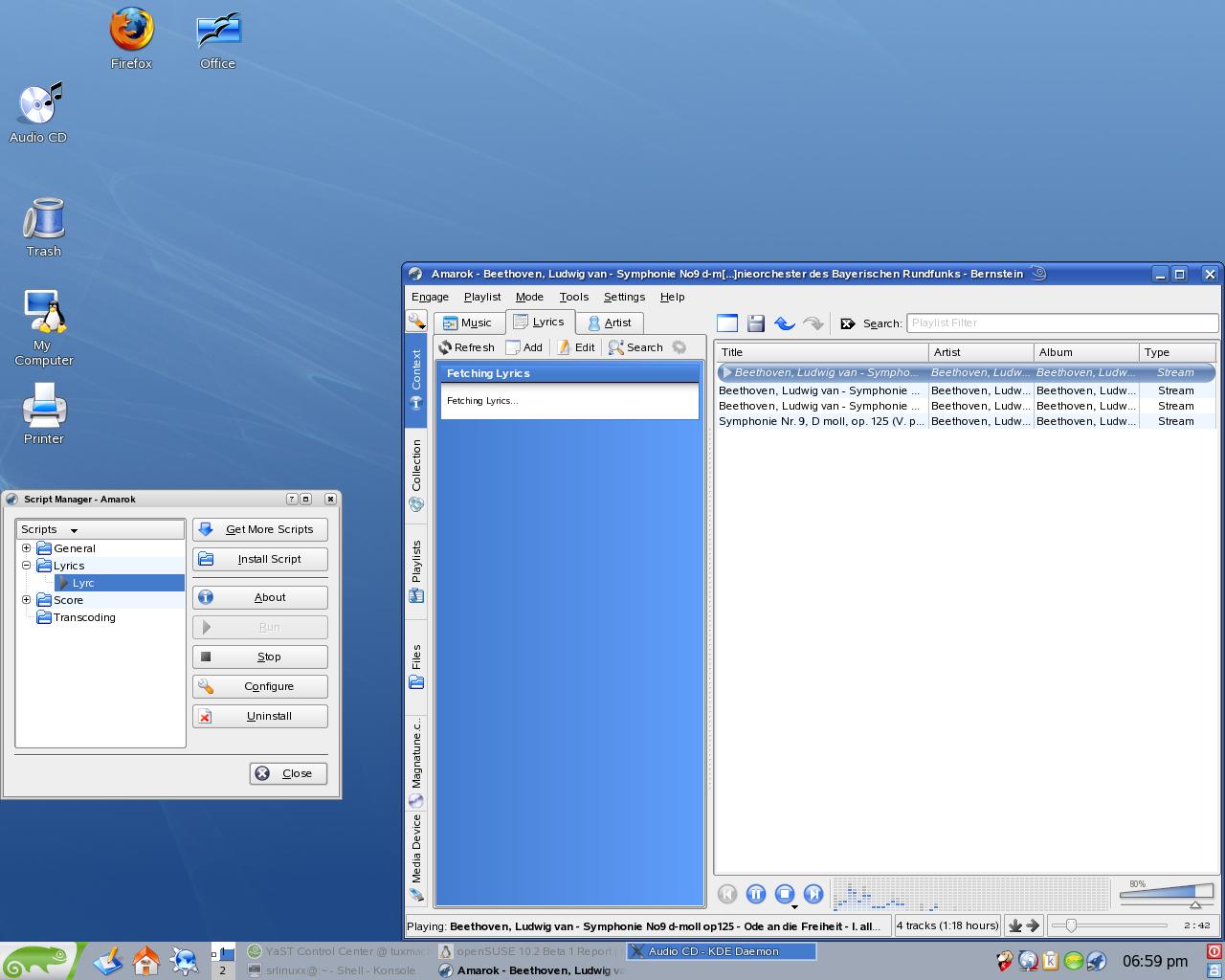This screenshot has width=1225, height=980.
Task: Select the Lyrc script
Action: tap(120, 583)
